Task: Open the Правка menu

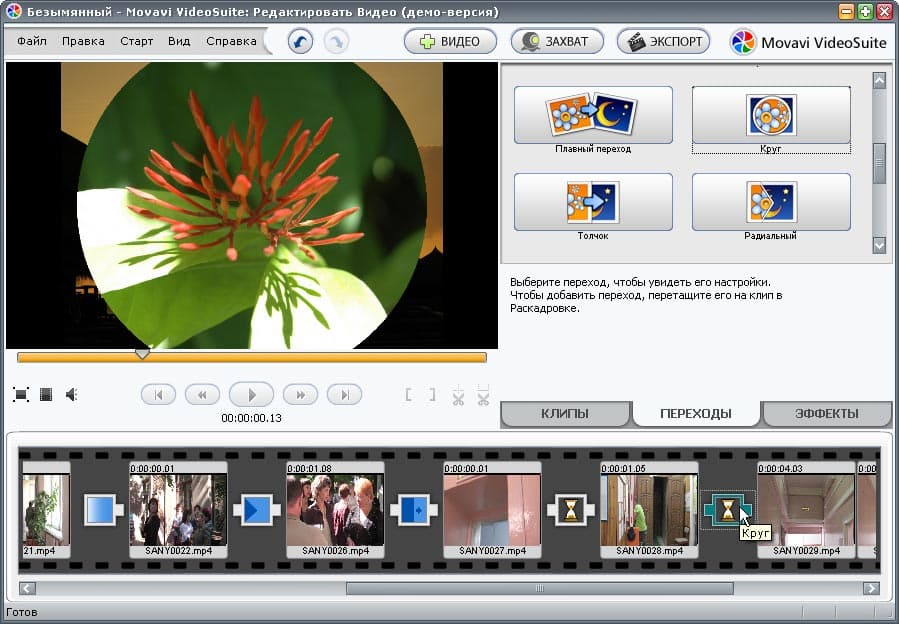Action: pos(83,41)
